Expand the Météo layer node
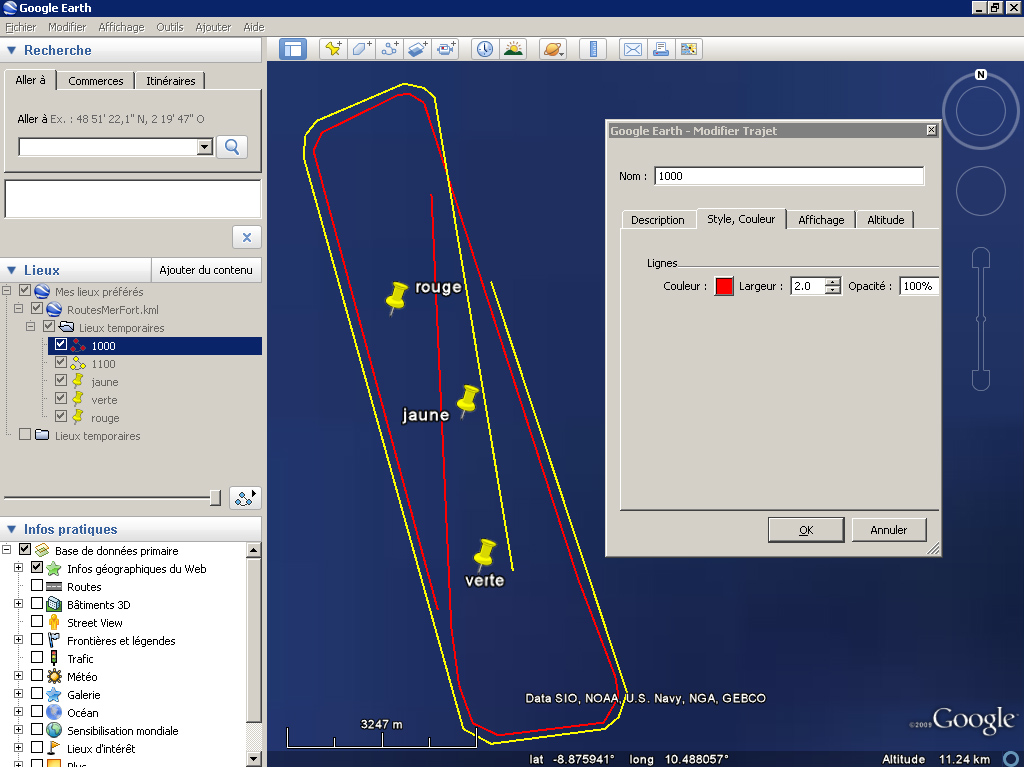 click(18, 676)
